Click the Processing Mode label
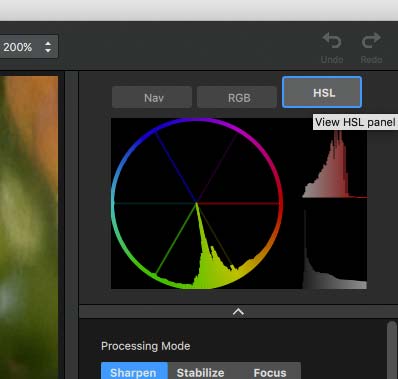Image resolution: width=398 pixels, height=379 pixels. click(146, 346)
